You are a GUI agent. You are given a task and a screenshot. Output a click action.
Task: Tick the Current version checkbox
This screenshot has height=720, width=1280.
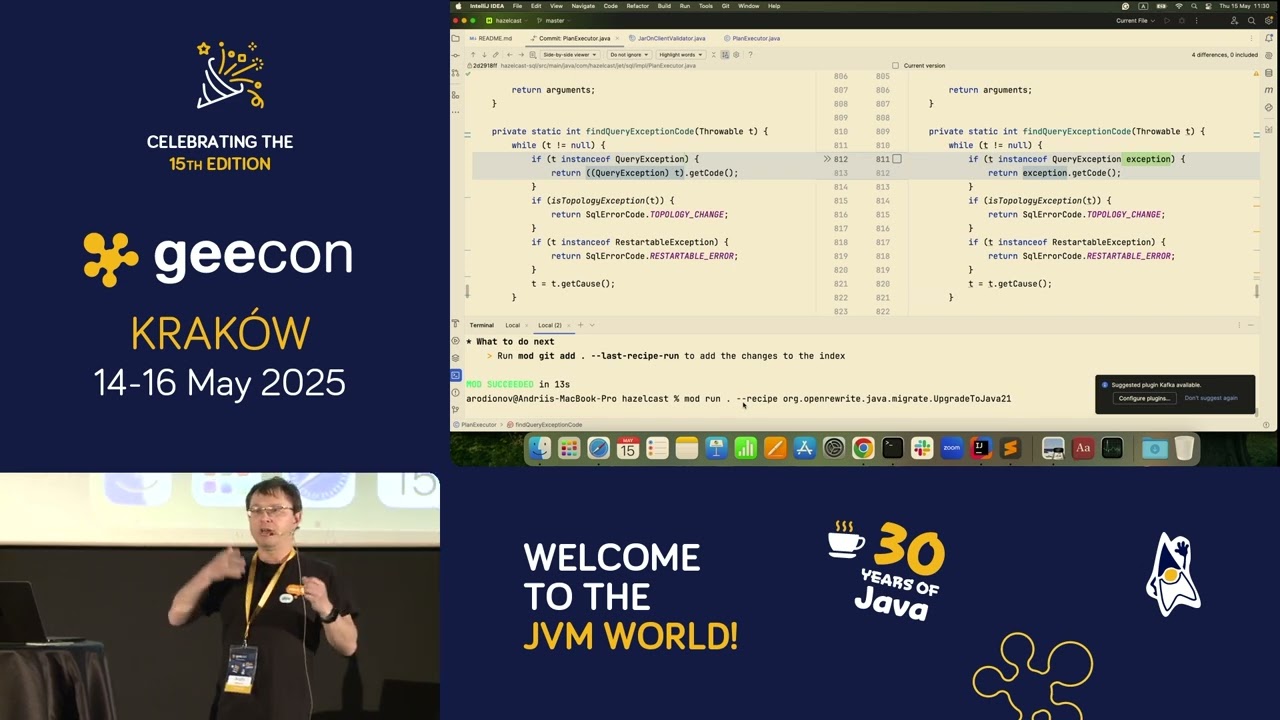[895, 65]
